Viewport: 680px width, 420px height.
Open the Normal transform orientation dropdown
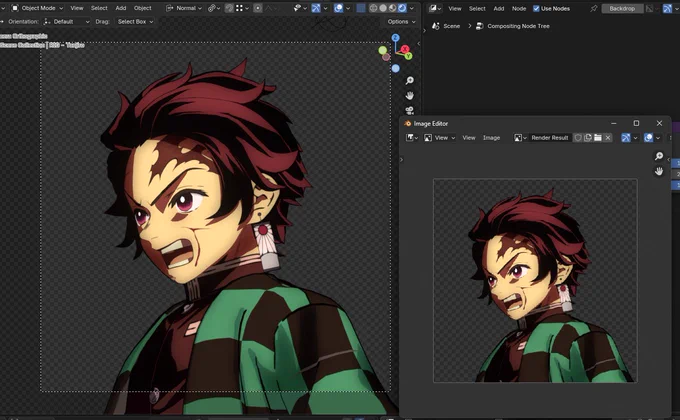[x=184, y=8]
